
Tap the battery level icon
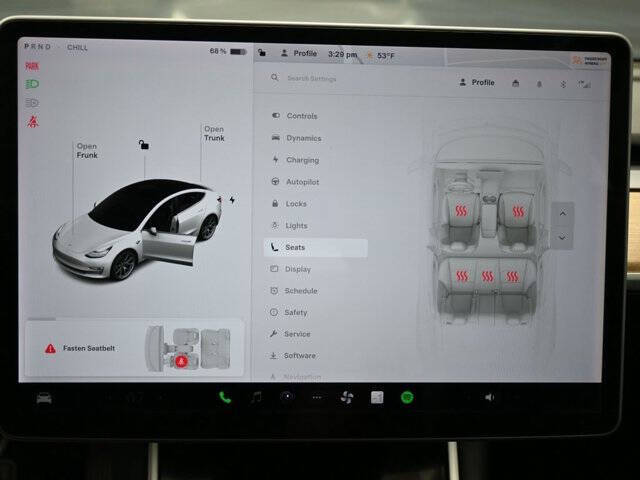point(238,52)
